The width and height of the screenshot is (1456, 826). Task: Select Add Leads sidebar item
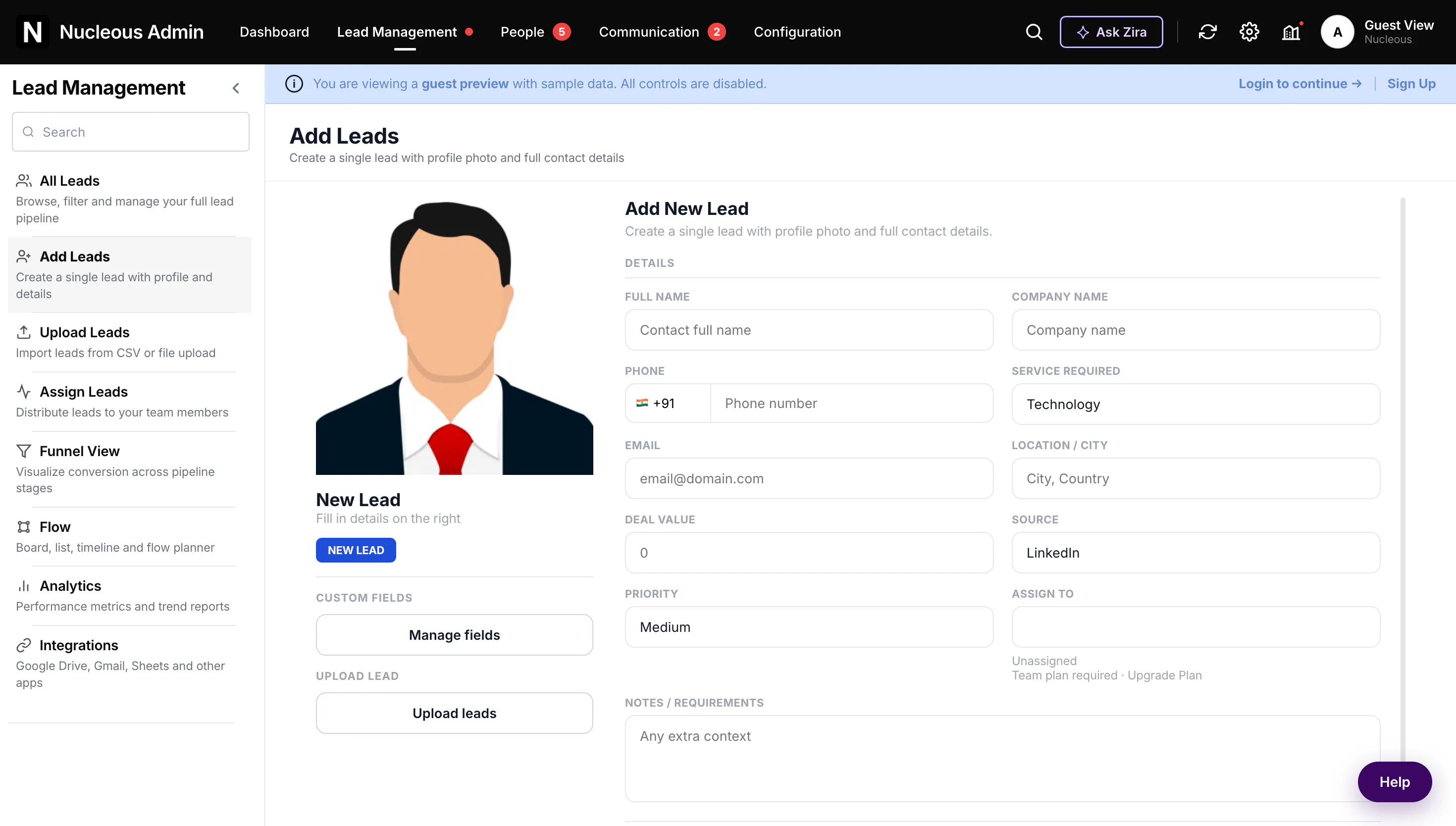(x=129, y=274)
